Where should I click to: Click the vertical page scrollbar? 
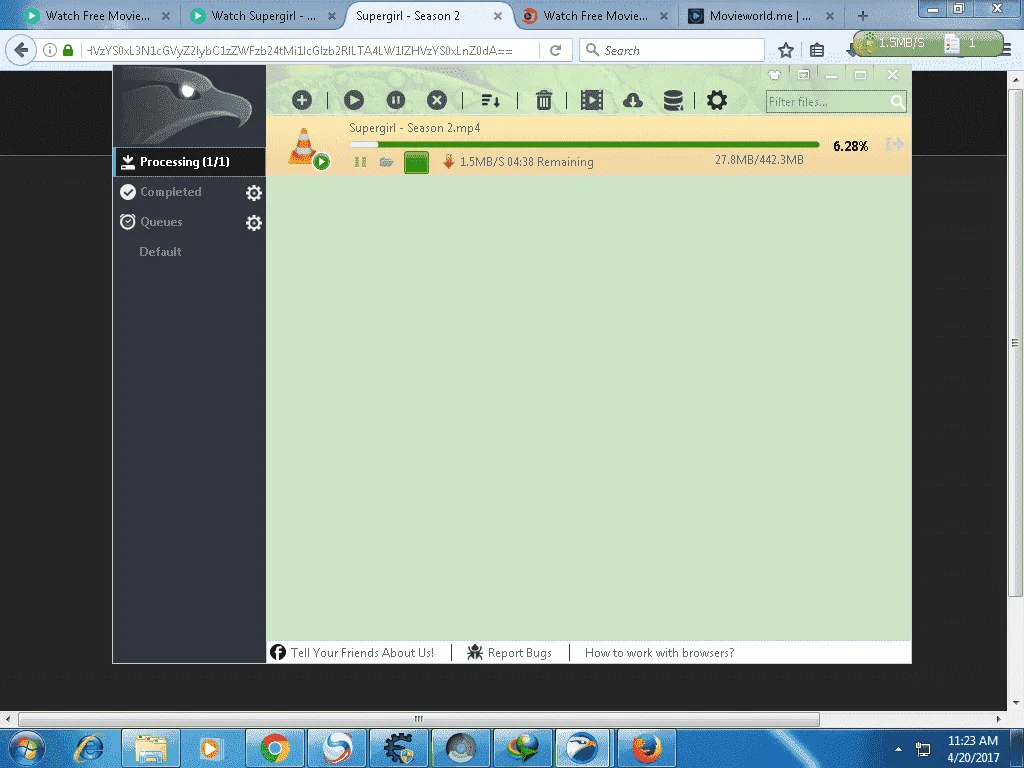coord(1015,343)
